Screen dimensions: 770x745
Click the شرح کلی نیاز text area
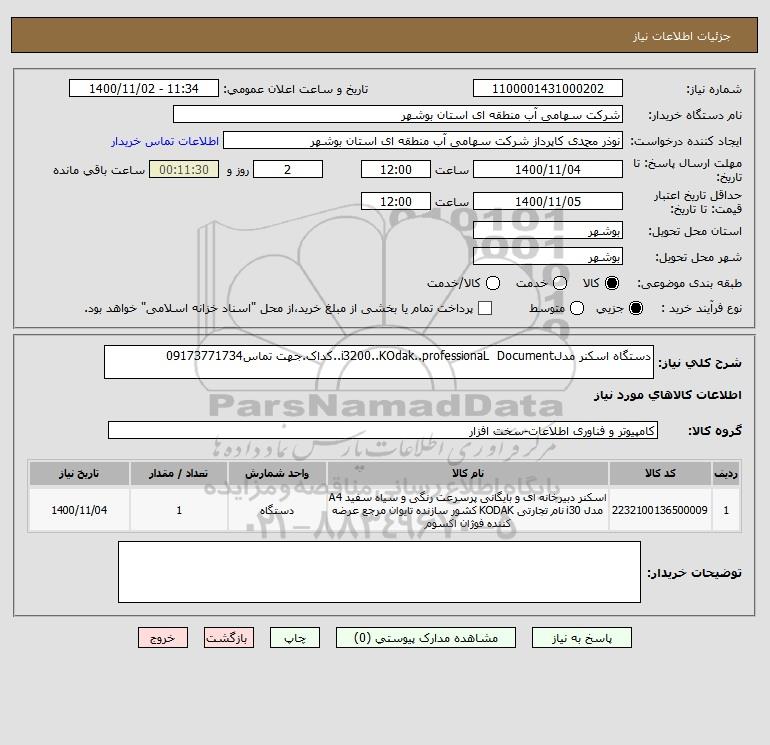[379, 362]
